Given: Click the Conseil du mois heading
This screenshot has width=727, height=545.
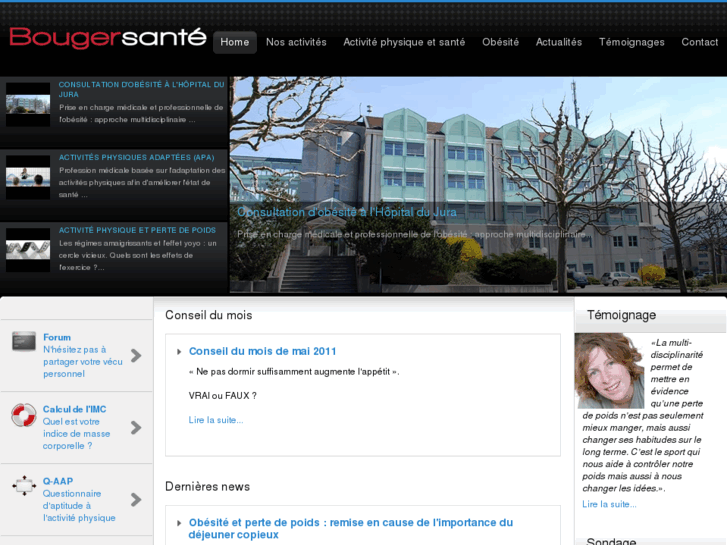Looking at the screenshot, I should click(x=209, y=315).
